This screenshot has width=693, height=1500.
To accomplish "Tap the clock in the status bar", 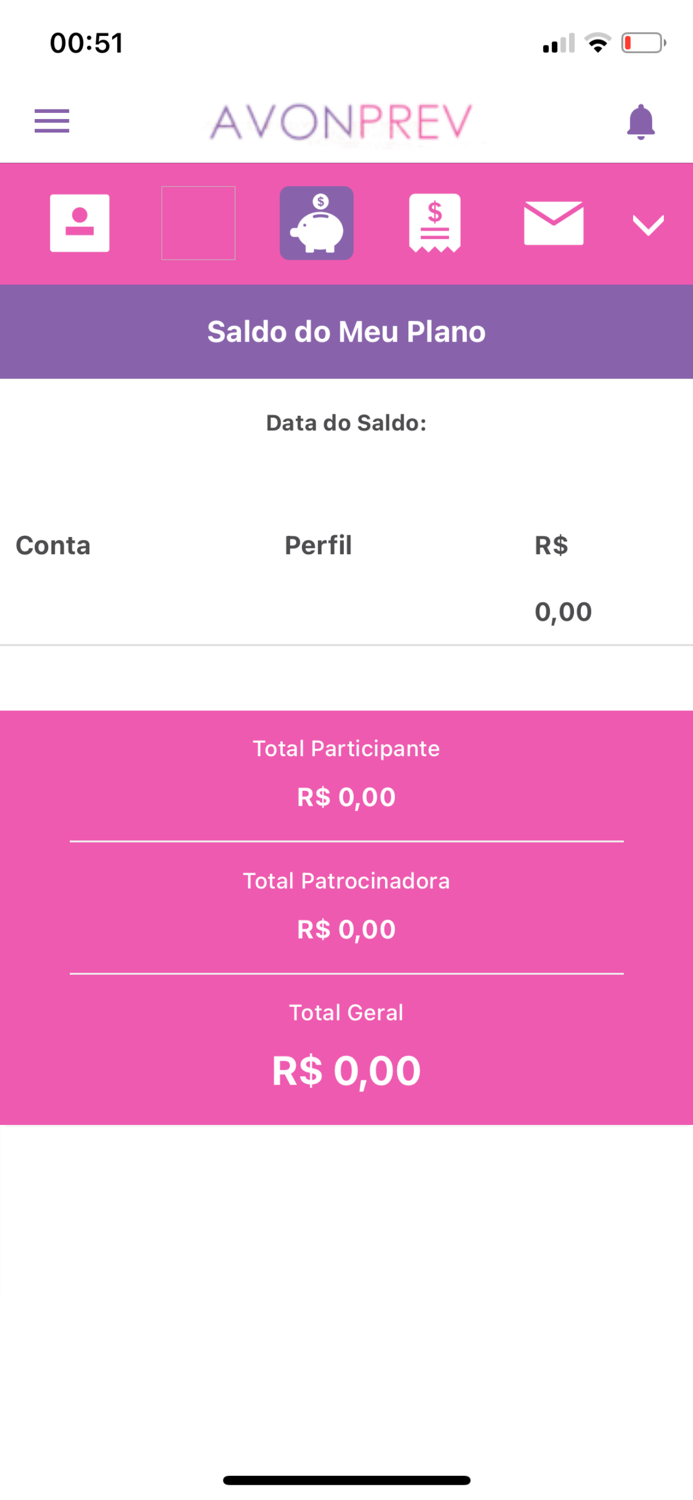I will 86,42.
